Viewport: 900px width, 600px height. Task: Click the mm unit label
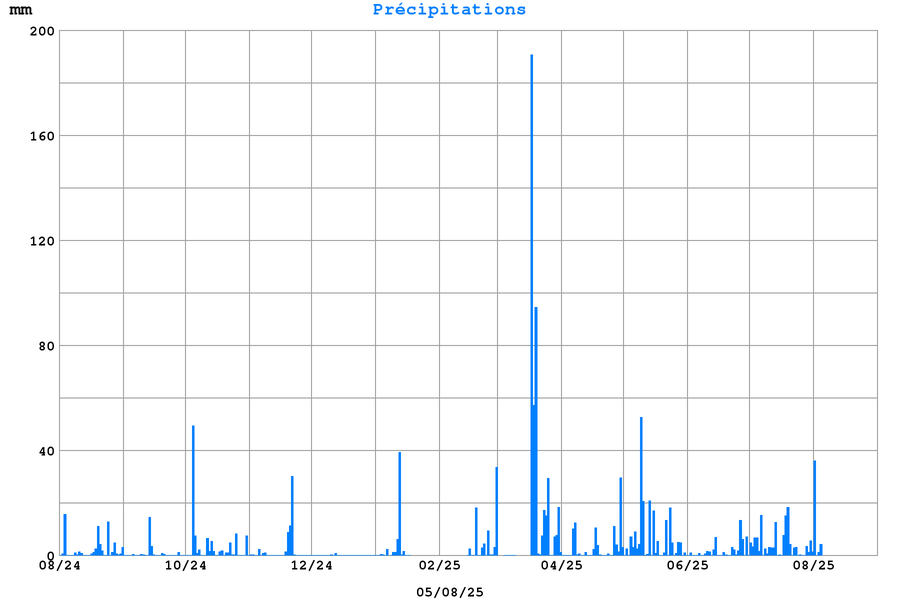click(x=20, y=10)
